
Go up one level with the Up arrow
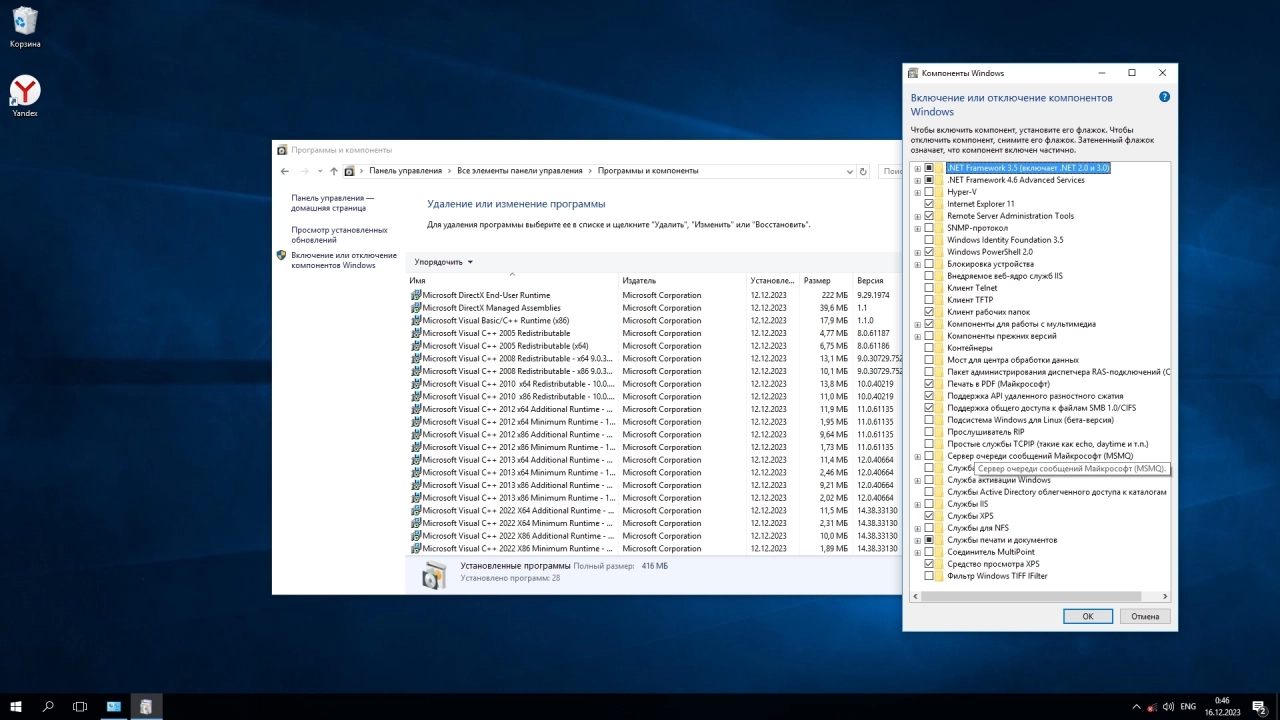click(334, 171)
